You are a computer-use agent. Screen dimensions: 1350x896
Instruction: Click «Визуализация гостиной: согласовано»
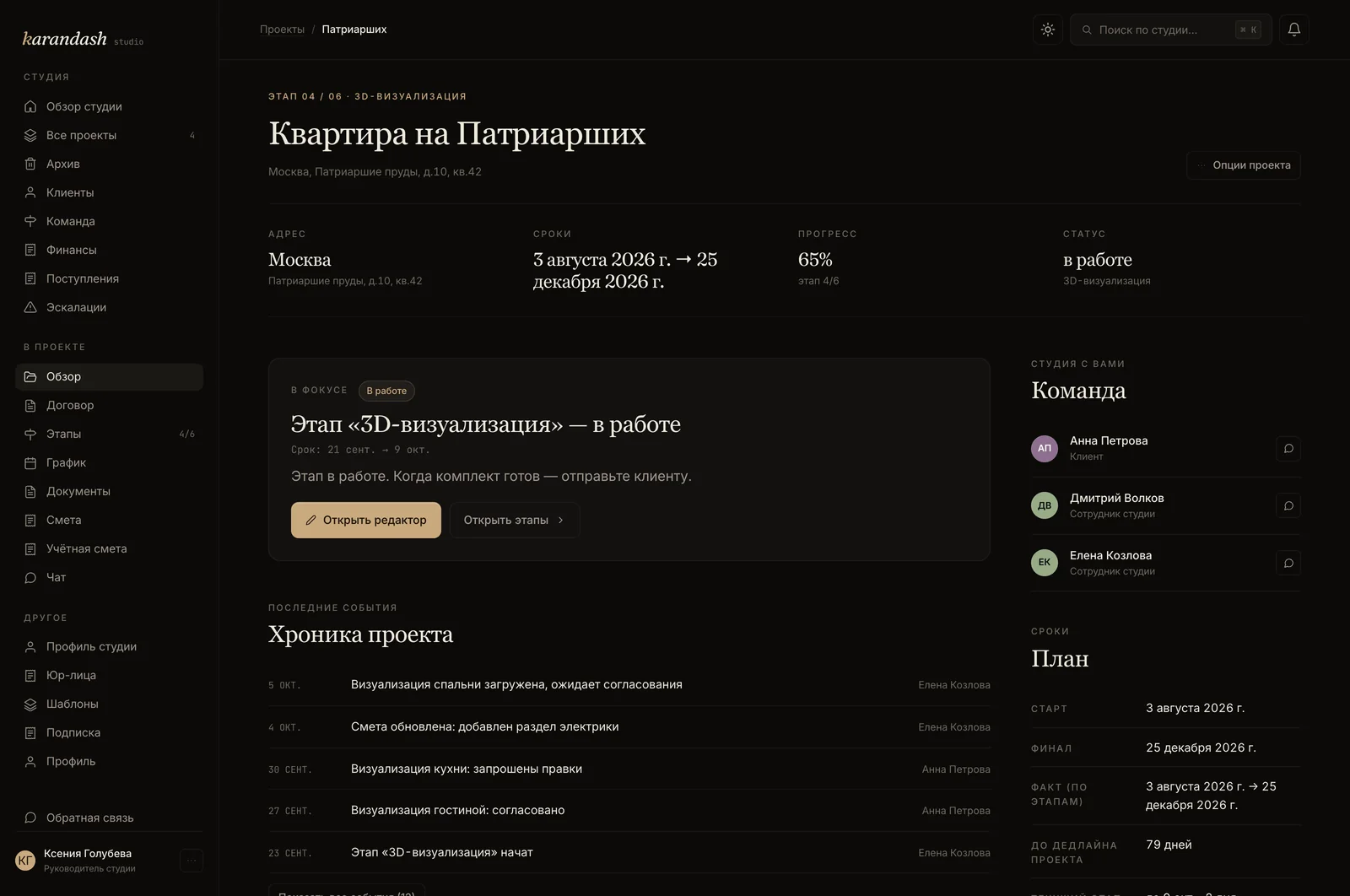click(x=458, y=810)
